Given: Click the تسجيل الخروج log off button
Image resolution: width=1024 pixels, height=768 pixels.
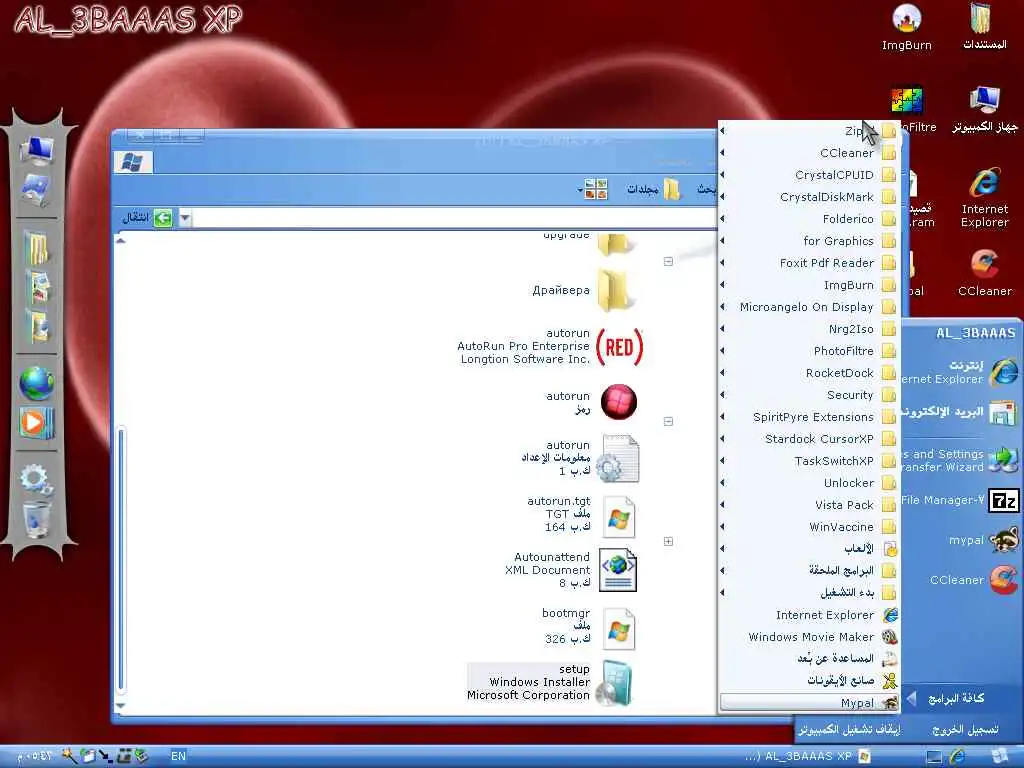Looking at the screenshot, I should (x=965, y=729).
